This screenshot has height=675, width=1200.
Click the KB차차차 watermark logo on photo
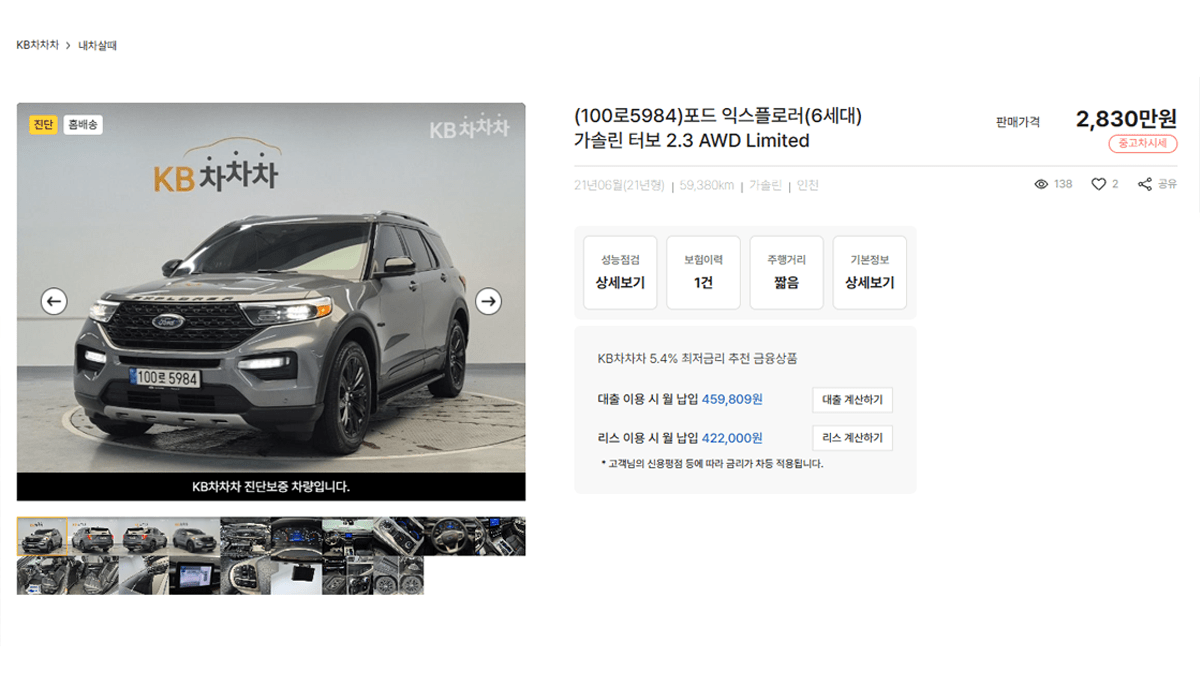click(x=470, y=127)
